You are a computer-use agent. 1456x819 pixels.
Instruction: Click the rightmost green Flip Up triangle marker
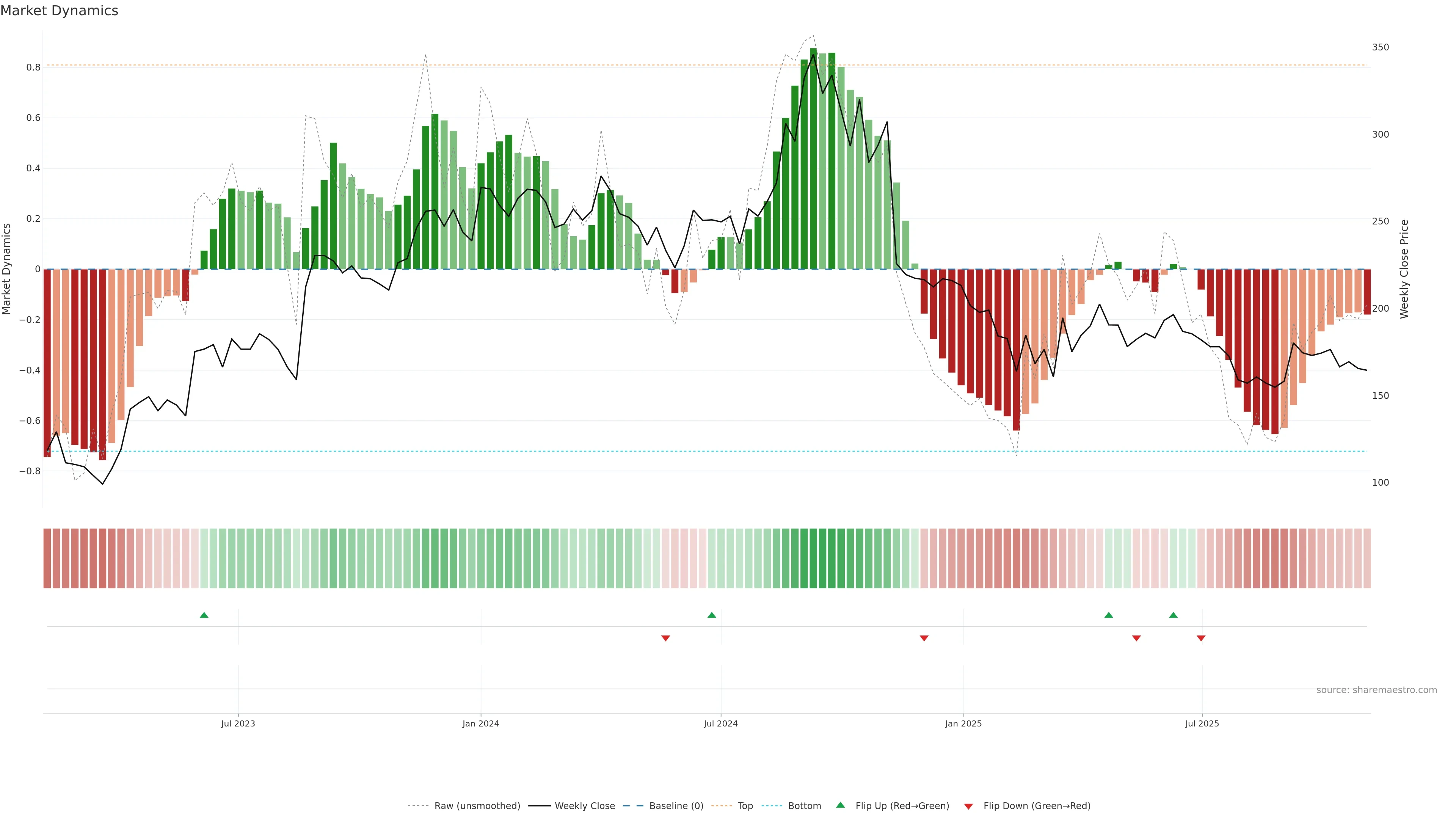pos(1174,615)
